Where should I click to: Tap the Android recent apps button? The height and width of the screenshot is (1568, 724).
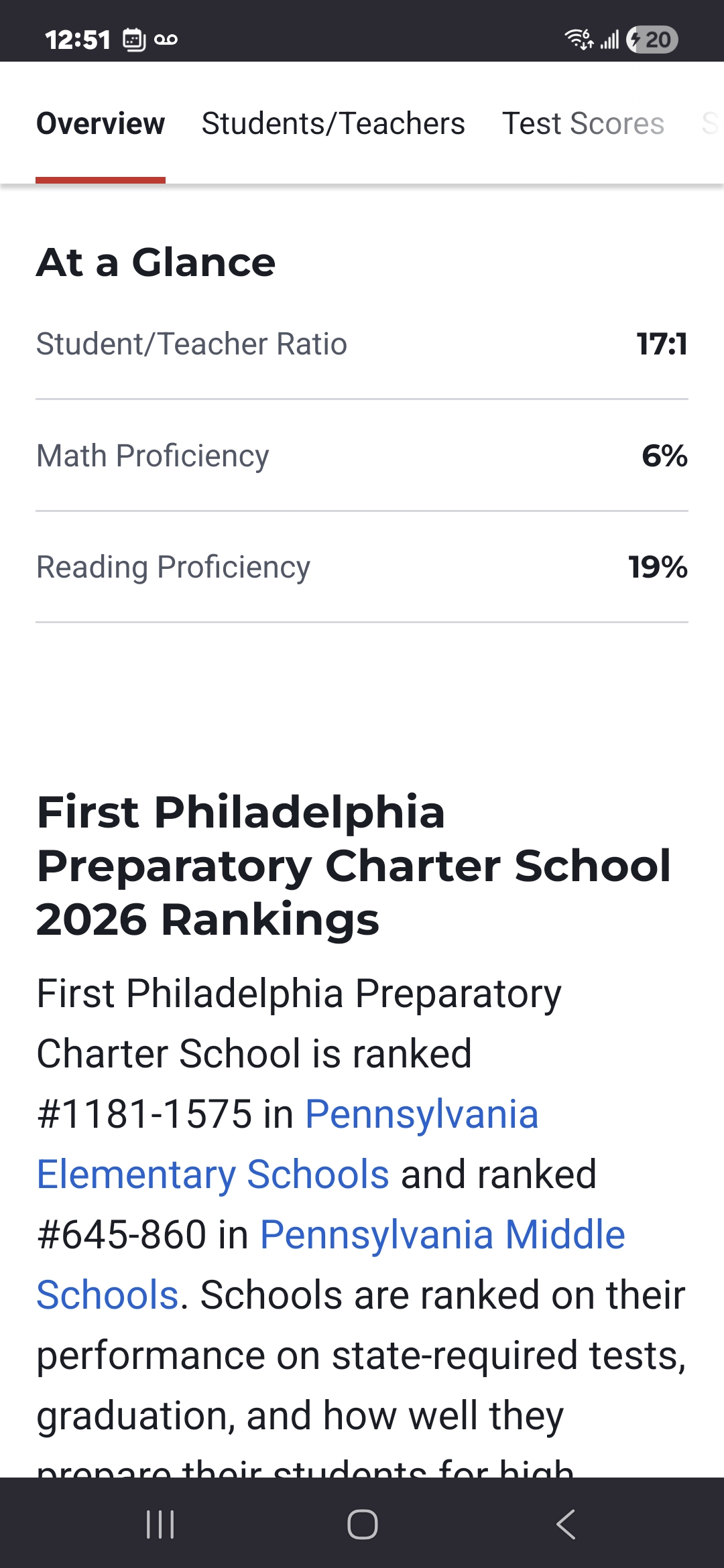pyautogui.click(x=160, y=1524)
